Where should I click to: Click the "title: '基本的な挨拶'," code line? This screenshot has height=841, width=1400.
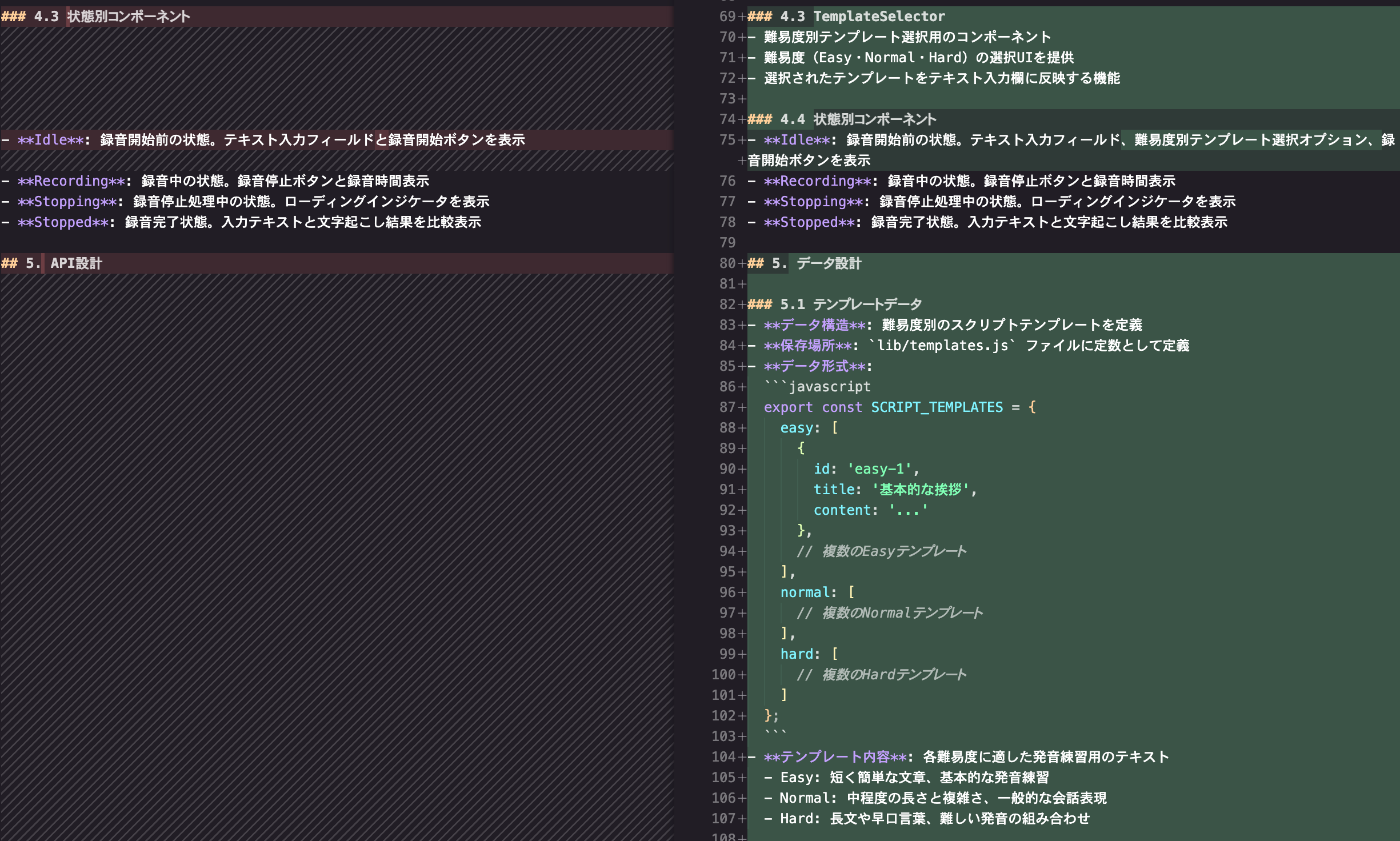point(895,489)
